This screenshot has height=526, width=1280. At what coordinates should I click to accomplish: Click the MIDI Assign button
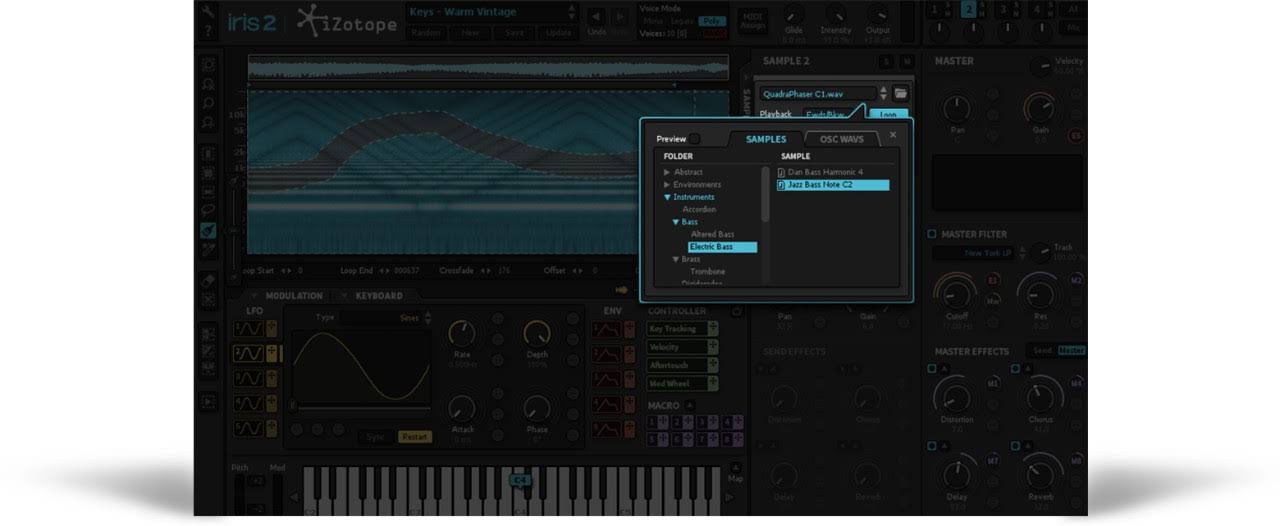tap(752, 20)
